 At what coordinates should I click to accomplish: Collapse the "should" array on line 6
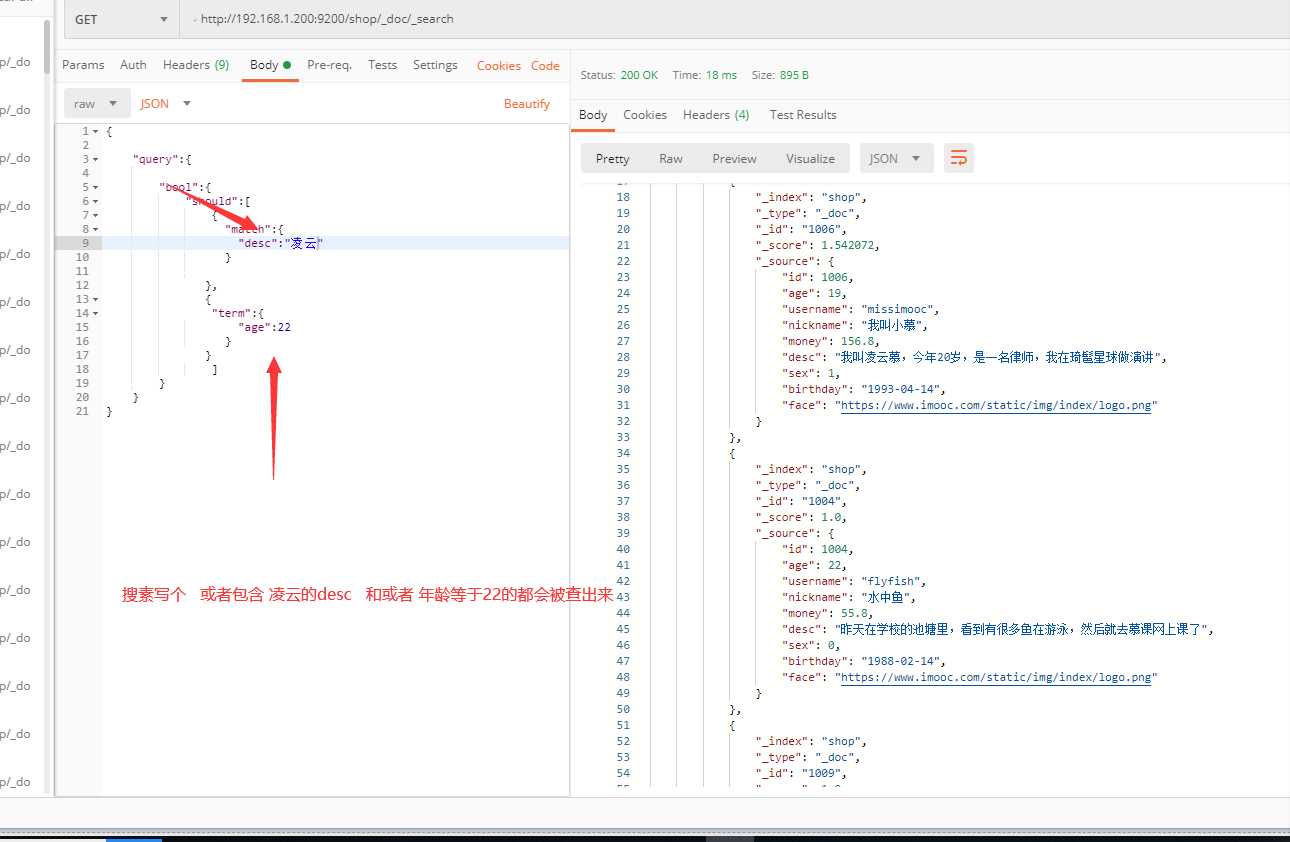96,201
